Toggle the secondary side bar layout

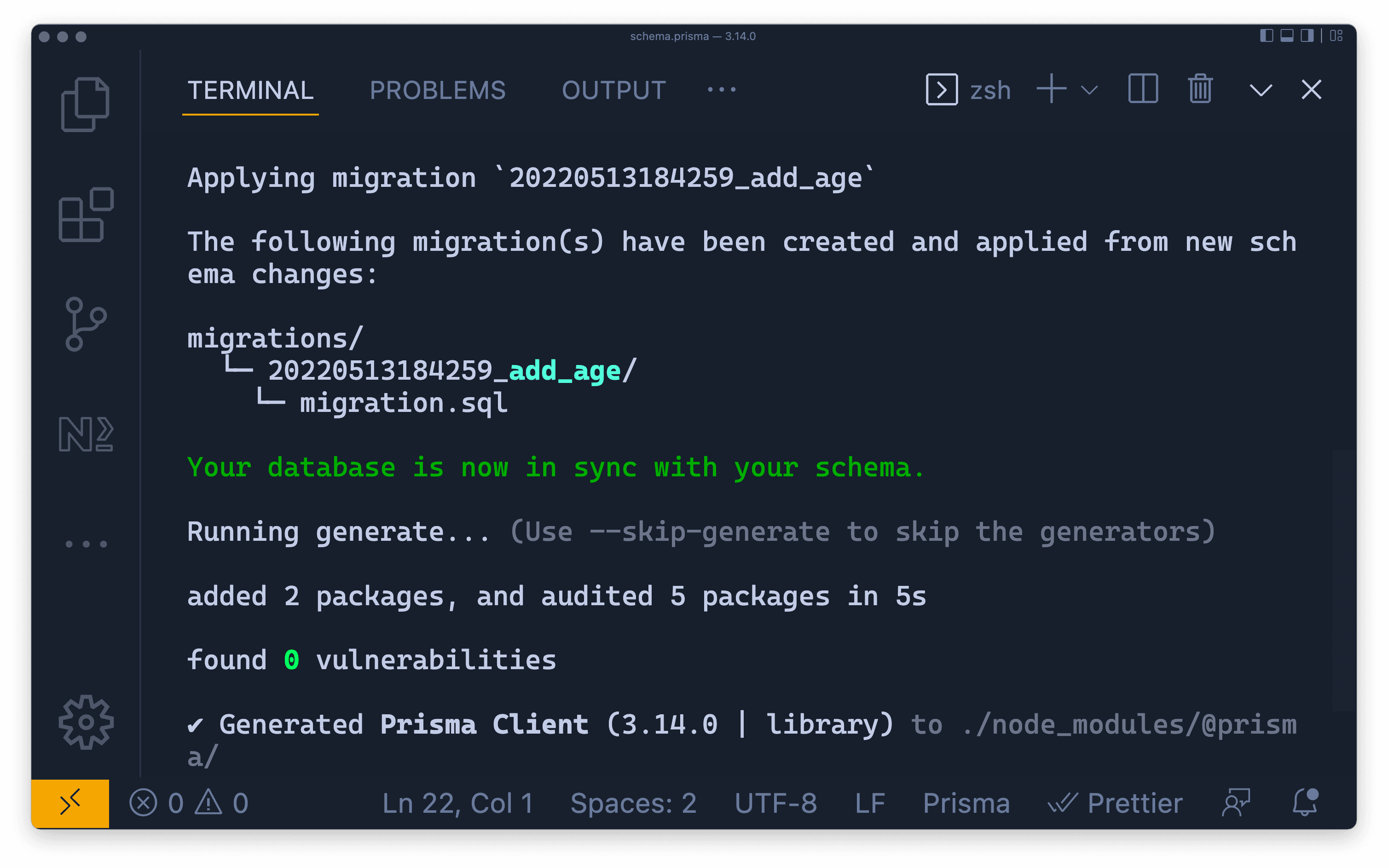[1307, 35]
